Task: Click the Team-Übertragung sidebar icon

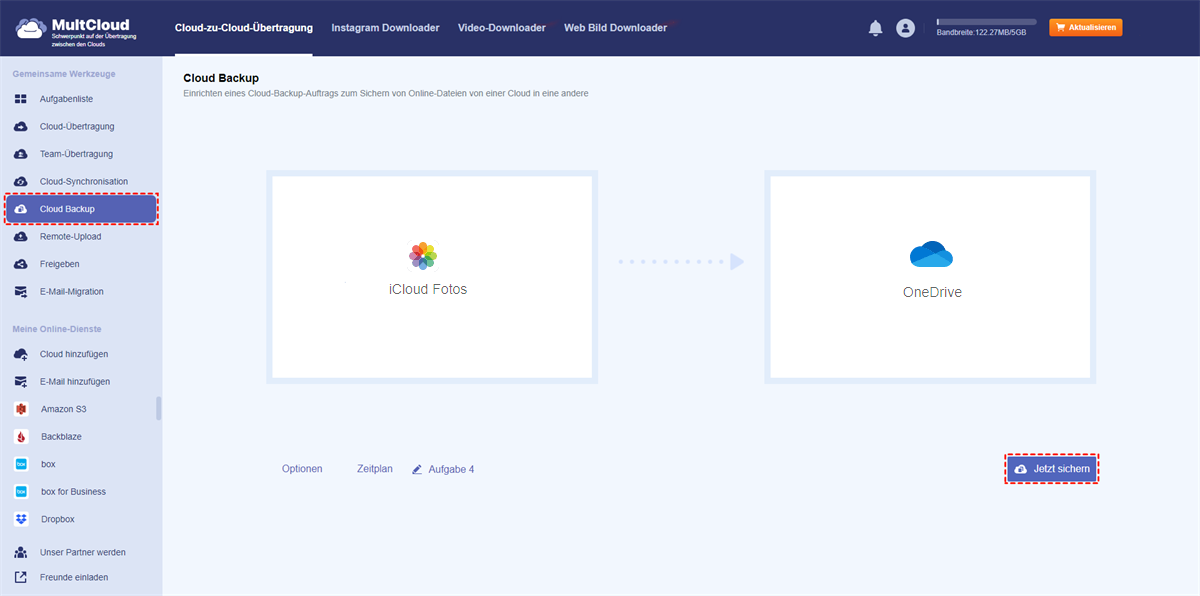Action: click(x=21, y=154)
